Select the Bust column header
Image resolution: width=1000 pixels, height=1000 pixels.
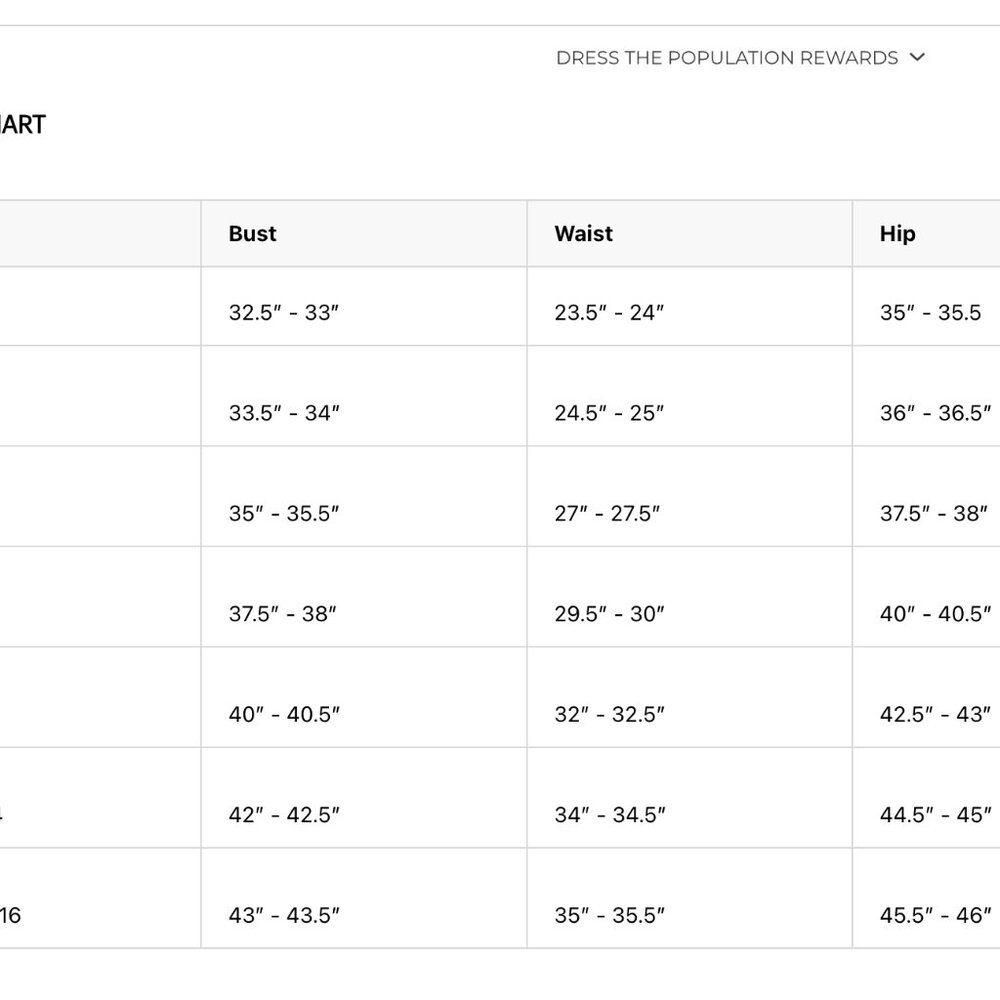coord(253,234)
